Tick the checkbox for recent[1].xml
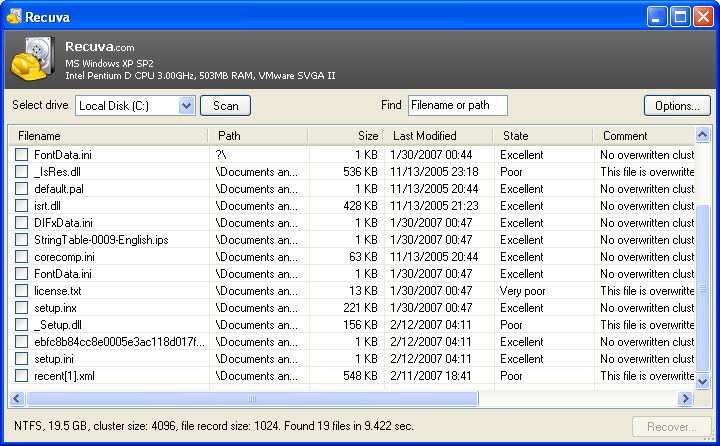Image resolution: width=720 pixels, height=446 pixels. pos(21,376)
